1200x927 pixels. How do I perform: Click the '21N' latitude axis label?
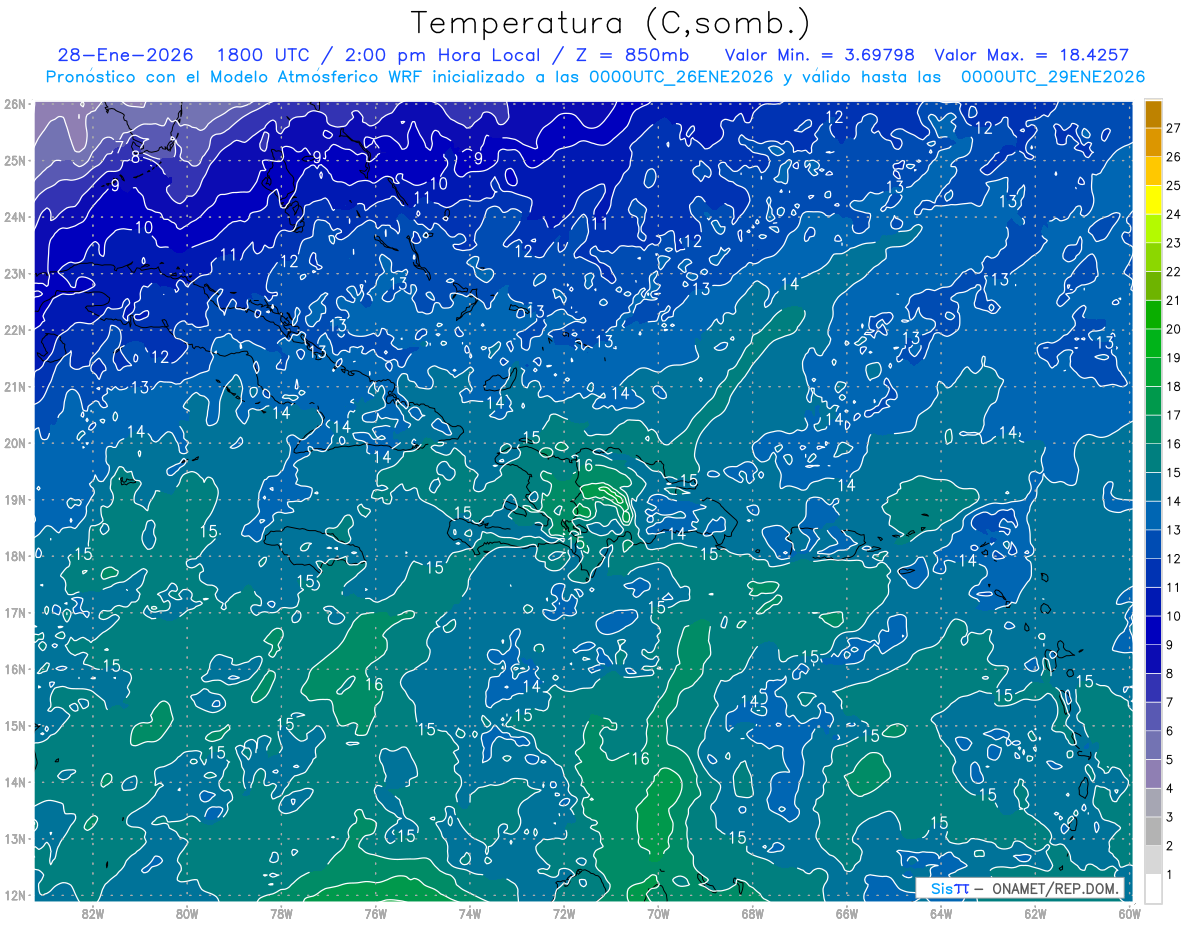(15, 387)
